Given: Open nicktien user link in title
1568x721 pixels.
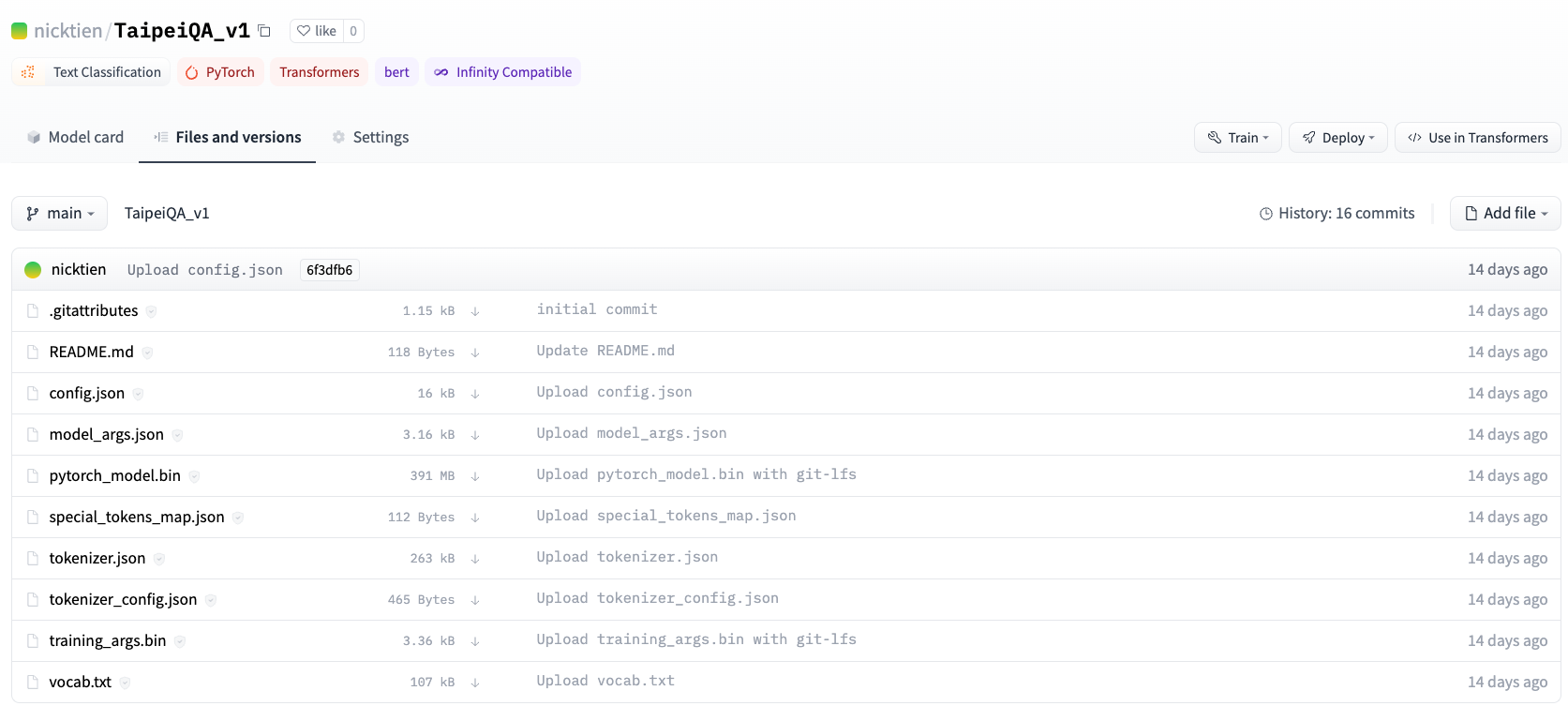Looking at the screenshot, I should (x=67, y=31).
